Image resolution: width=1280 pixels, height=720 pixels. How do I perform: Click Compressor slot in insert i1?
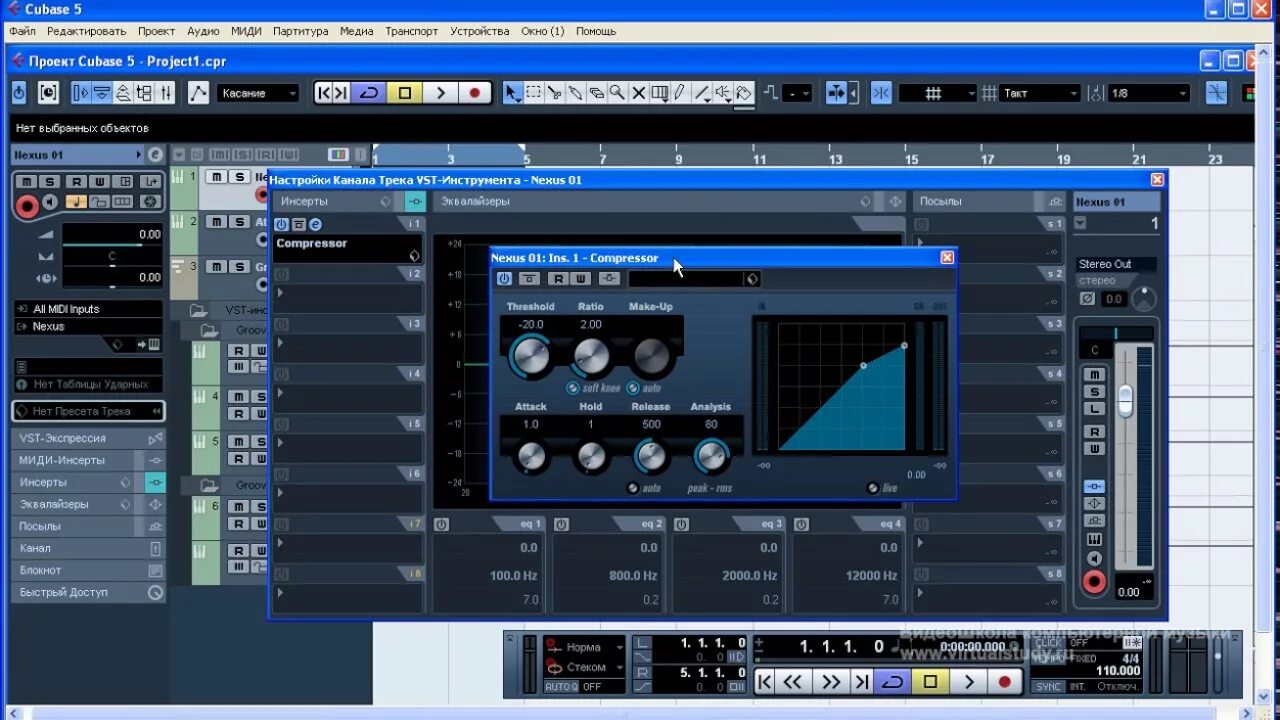(x=348, y=248)
